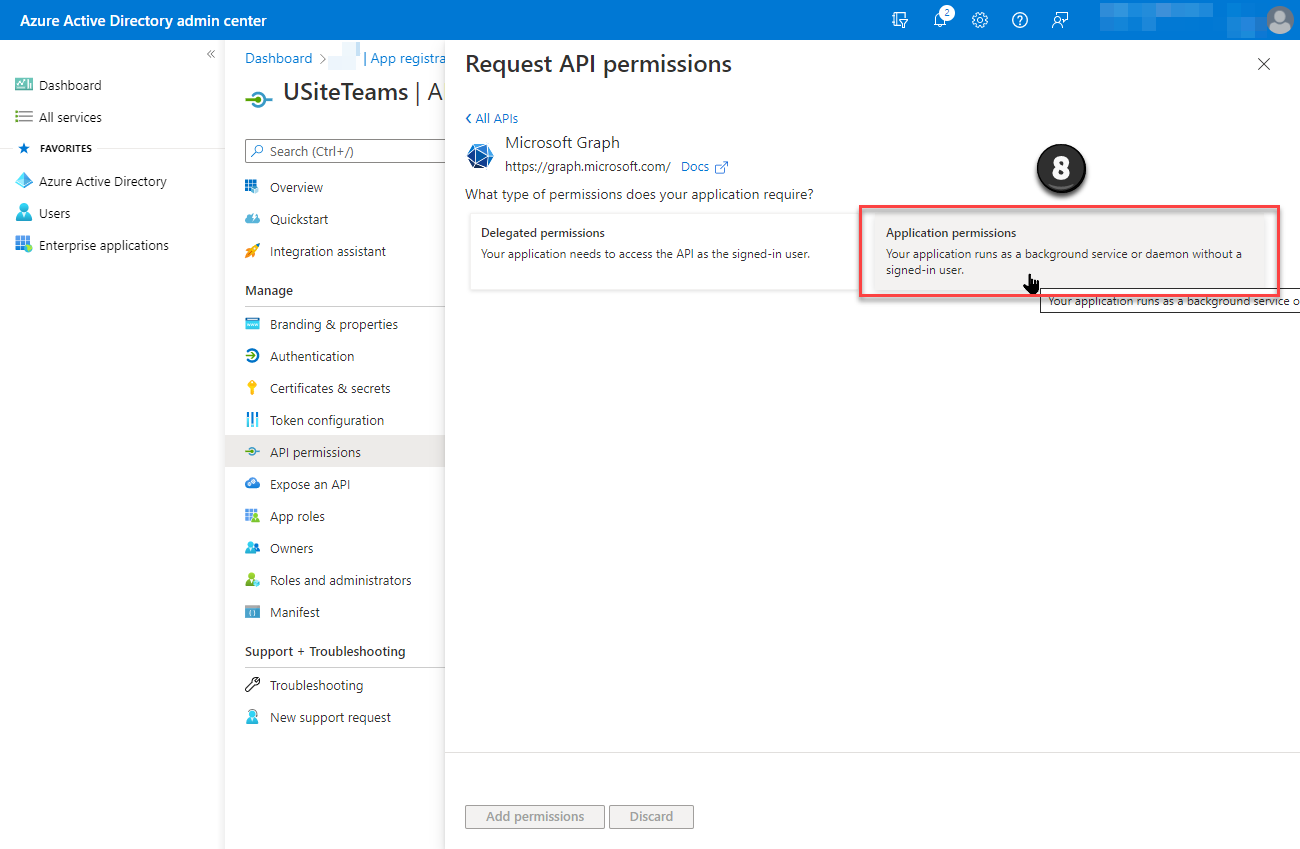The image size is (1300, 849).
Task: Click the Branding & properties icon
Action: point(252,324)
